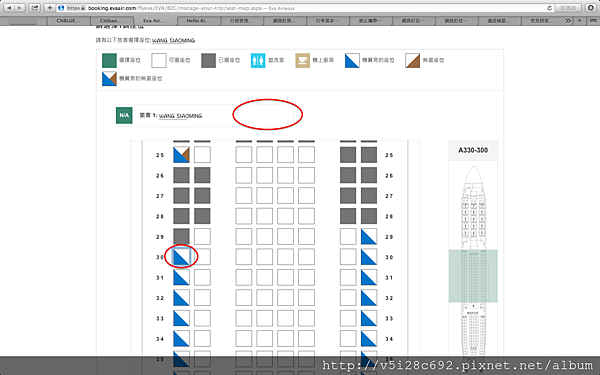Choose the blue wing seat at left of row 32
600x375 pixels.
tap(181, 298)
